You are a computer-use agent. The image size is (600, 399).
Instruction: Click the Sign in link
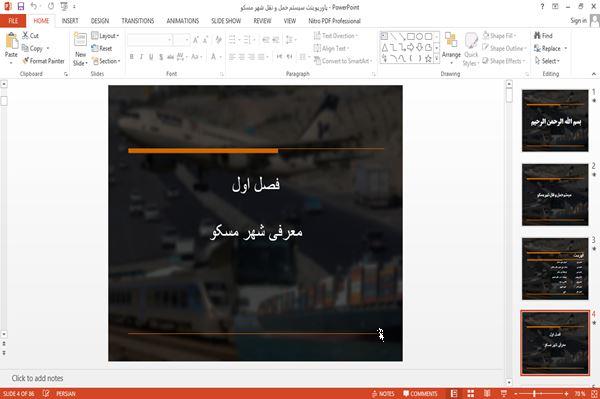coord(578,21)
